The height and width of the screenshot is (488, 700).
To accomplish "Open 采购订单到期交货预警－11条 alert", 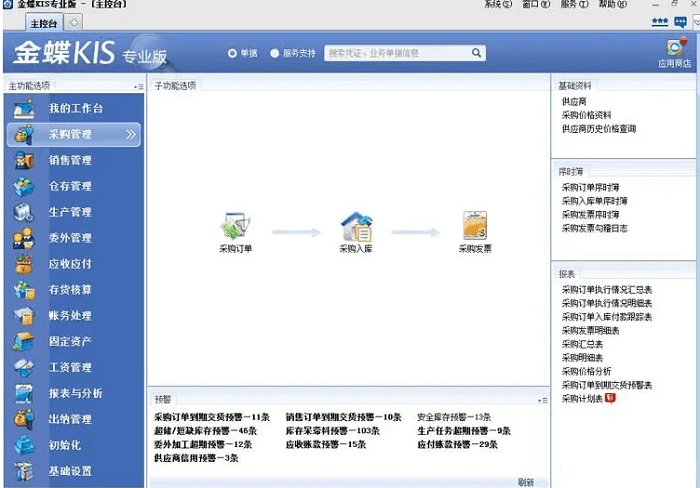I will click(212, 417).
